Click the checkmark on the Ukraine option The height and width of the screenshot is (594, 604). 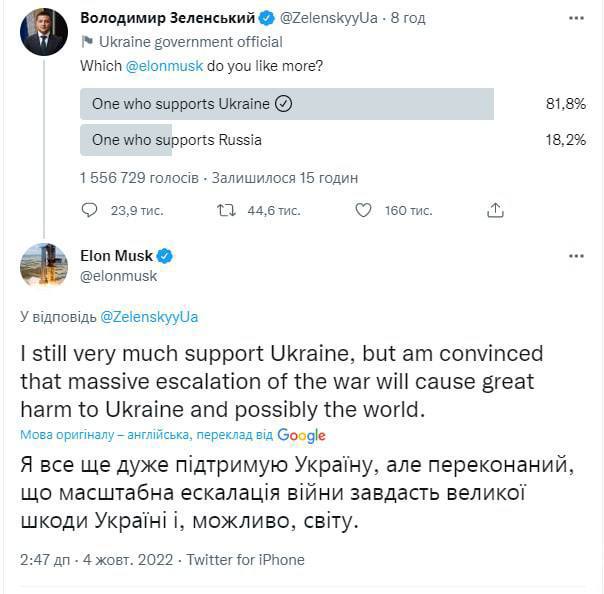[282, 104]
